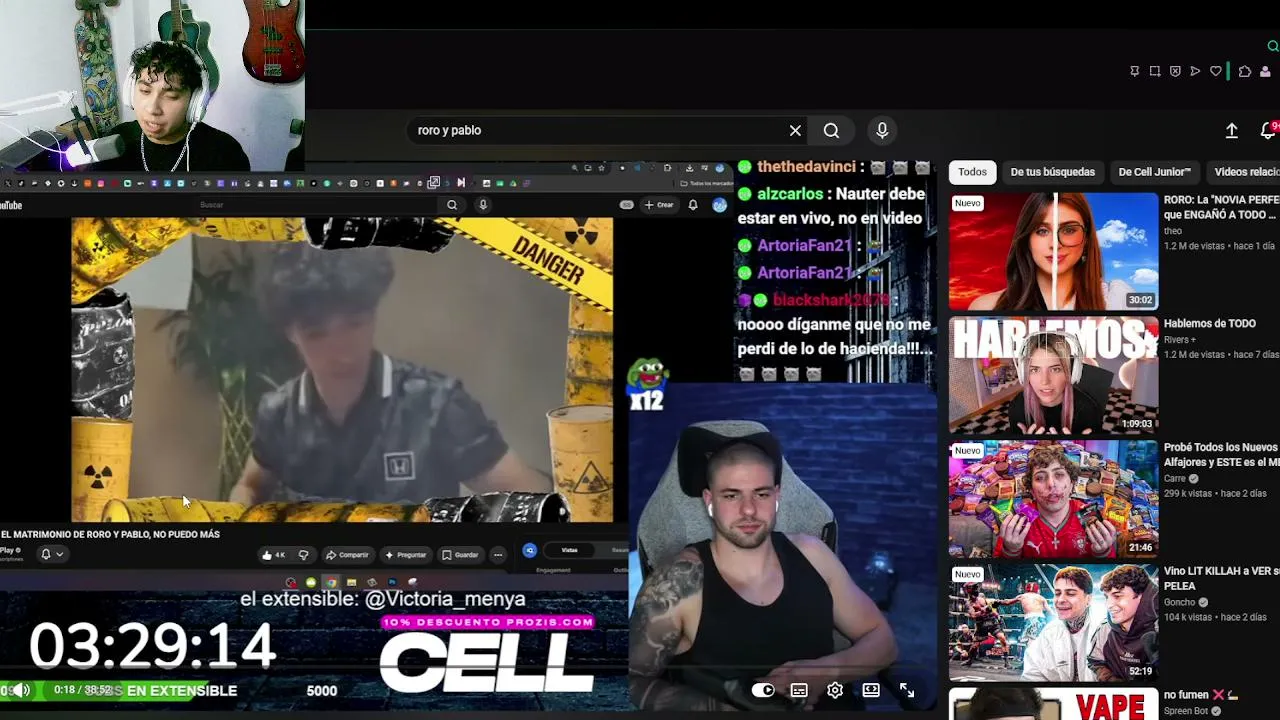The width and height of the screenshot is (1280, 720).
Task: Open the "no fumen" video title
Action: [x=1201, y=695]
